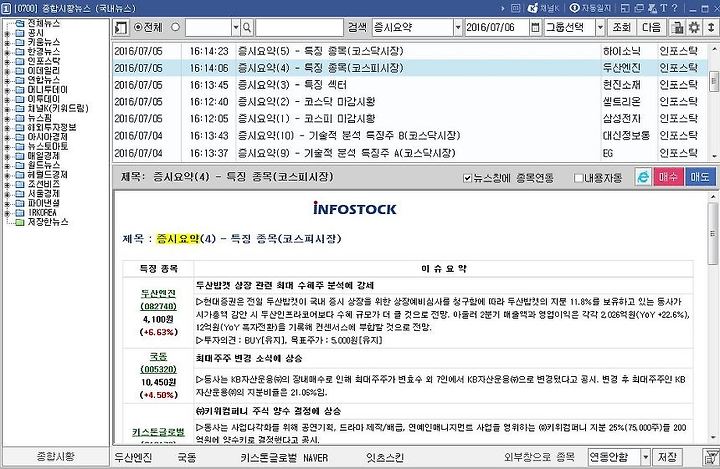Select 이데일리 in the news tree
The image size is (720, 469).
(x=43, y=71)
